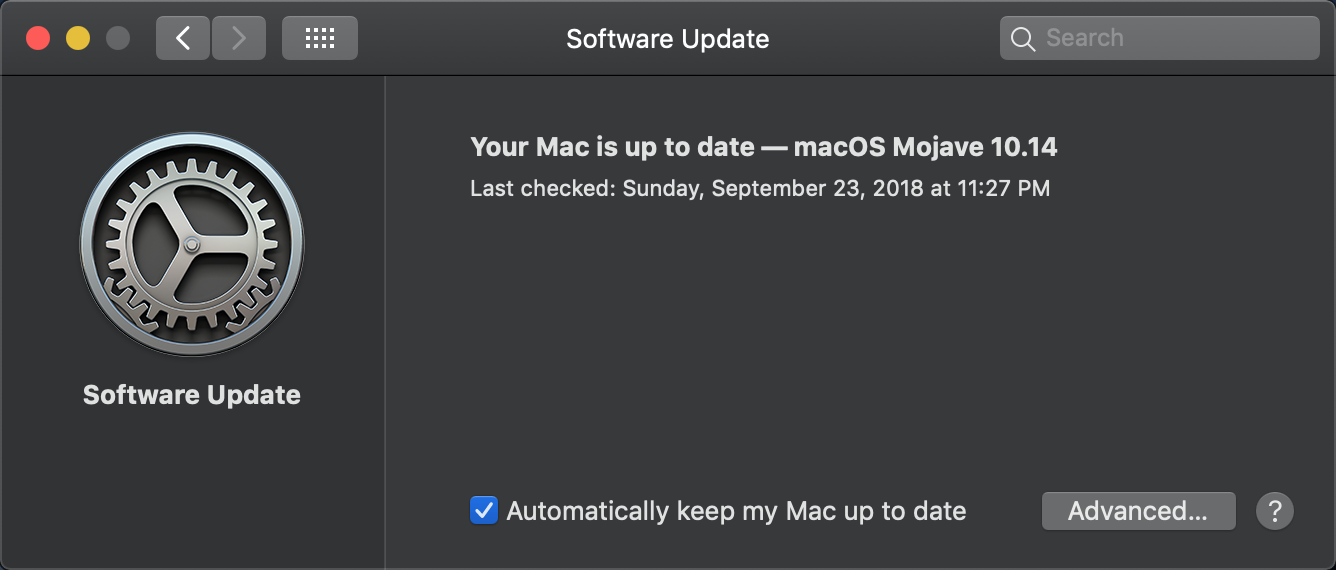Click the gray disabled zoom window button
The width and height of the screenshot is (1336, 570).
coord(118,38)
